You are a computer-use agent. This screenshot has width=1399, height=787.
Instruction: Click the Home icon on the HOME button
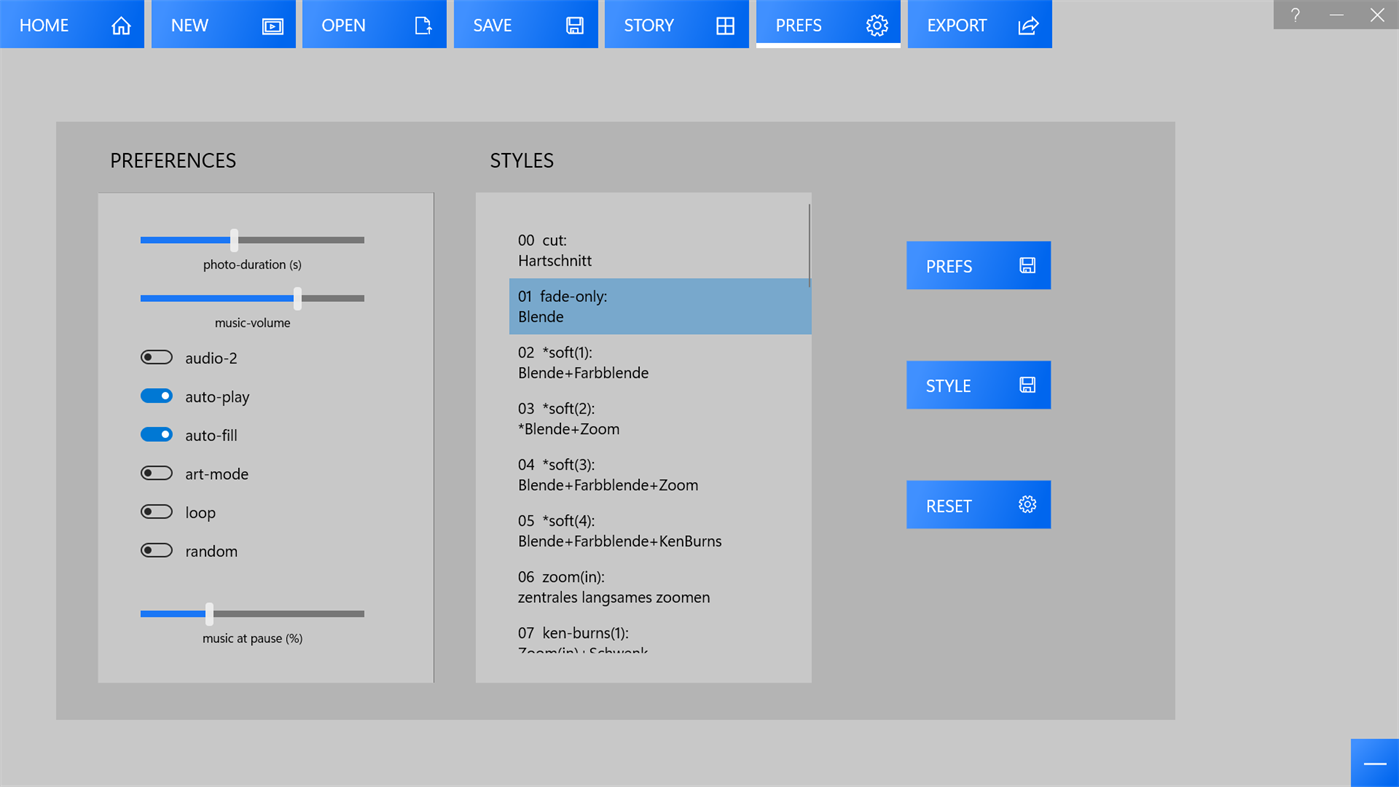tap(121, 24)
